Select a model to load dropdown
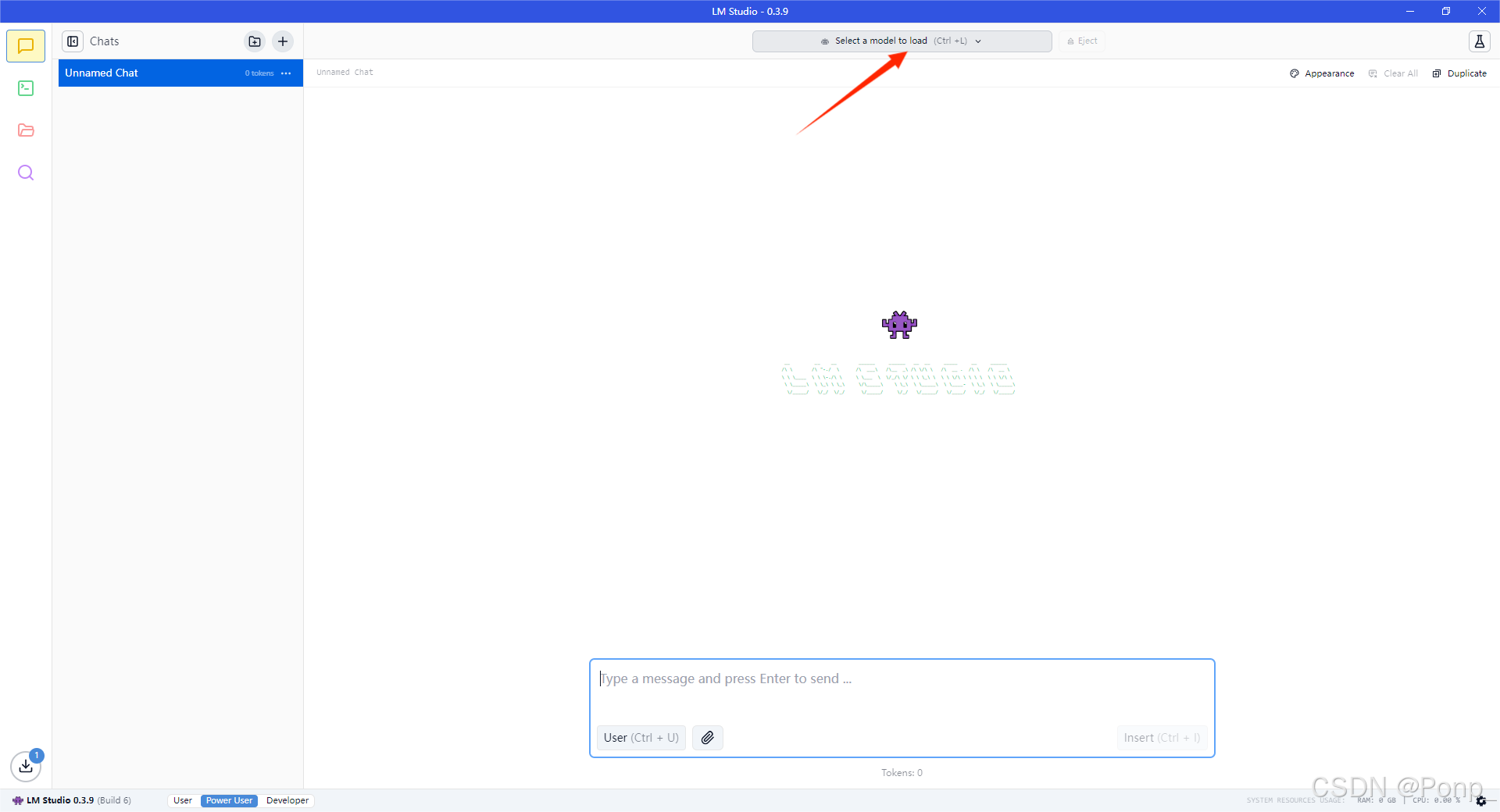The height and width of the screenshot is (812, 1500). (x=902, y=41)
